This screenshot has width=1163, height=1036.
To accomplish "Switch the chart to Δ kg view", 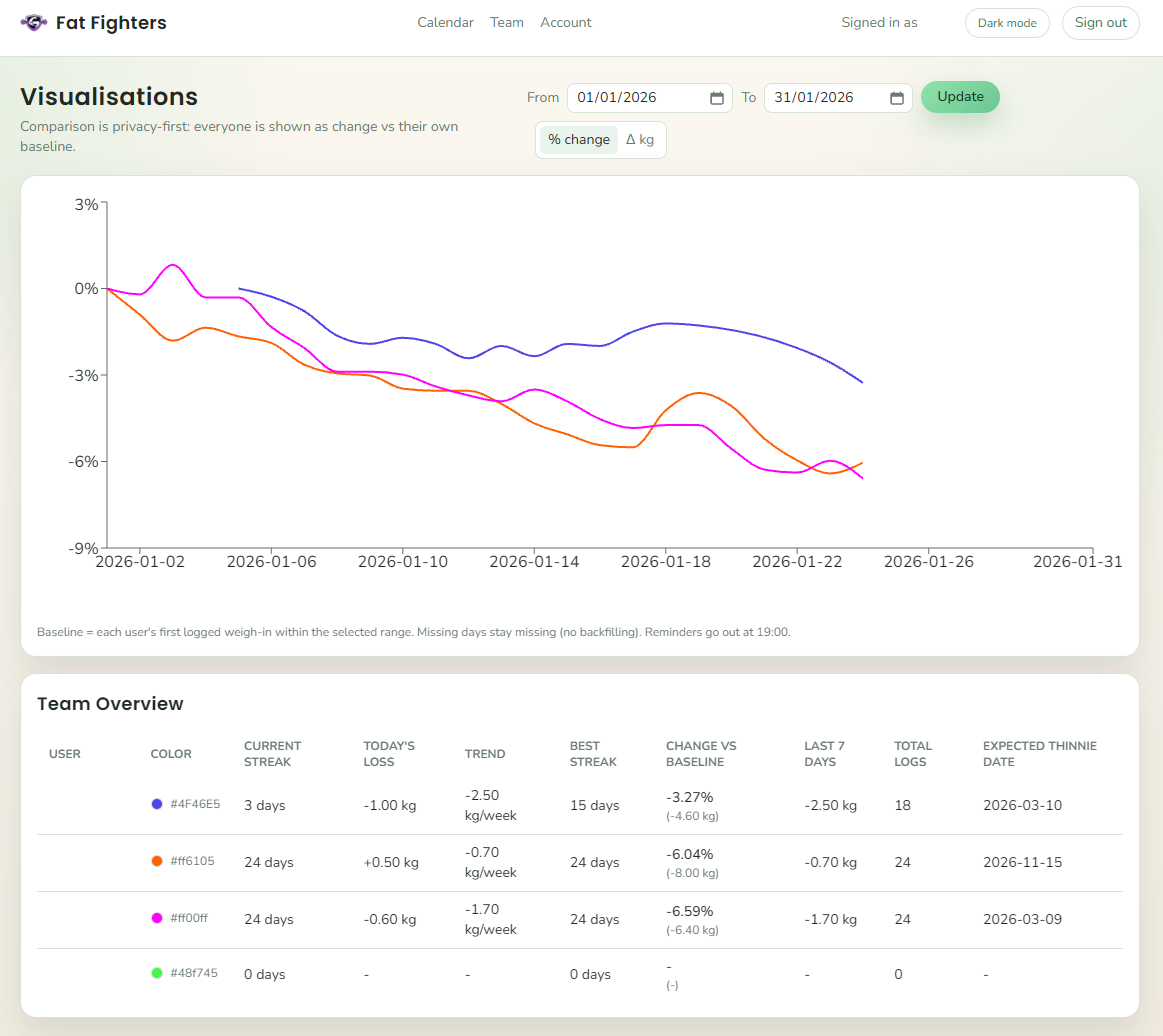I will click(x=640, y=140).
